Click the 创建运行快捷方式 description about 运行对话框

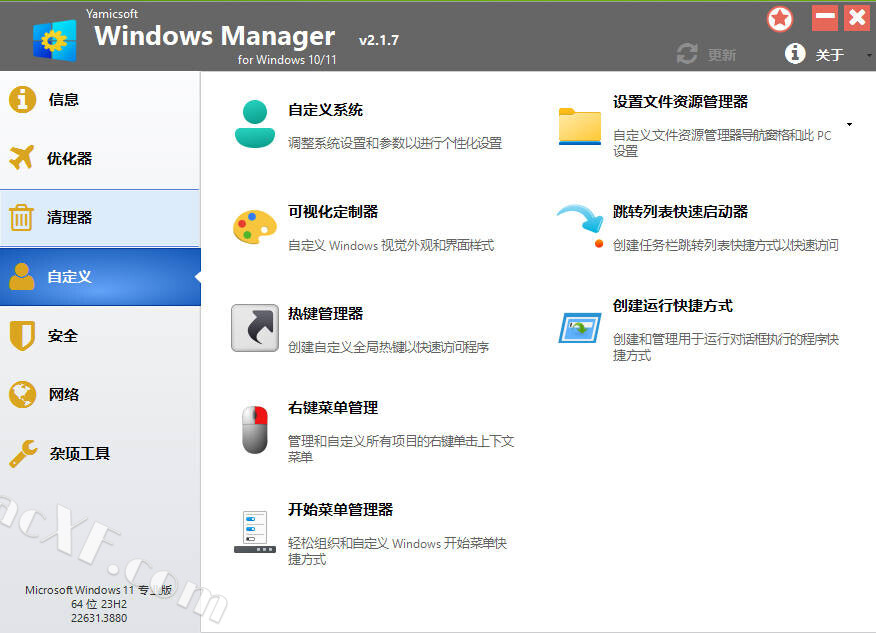[x=726, y=347]
